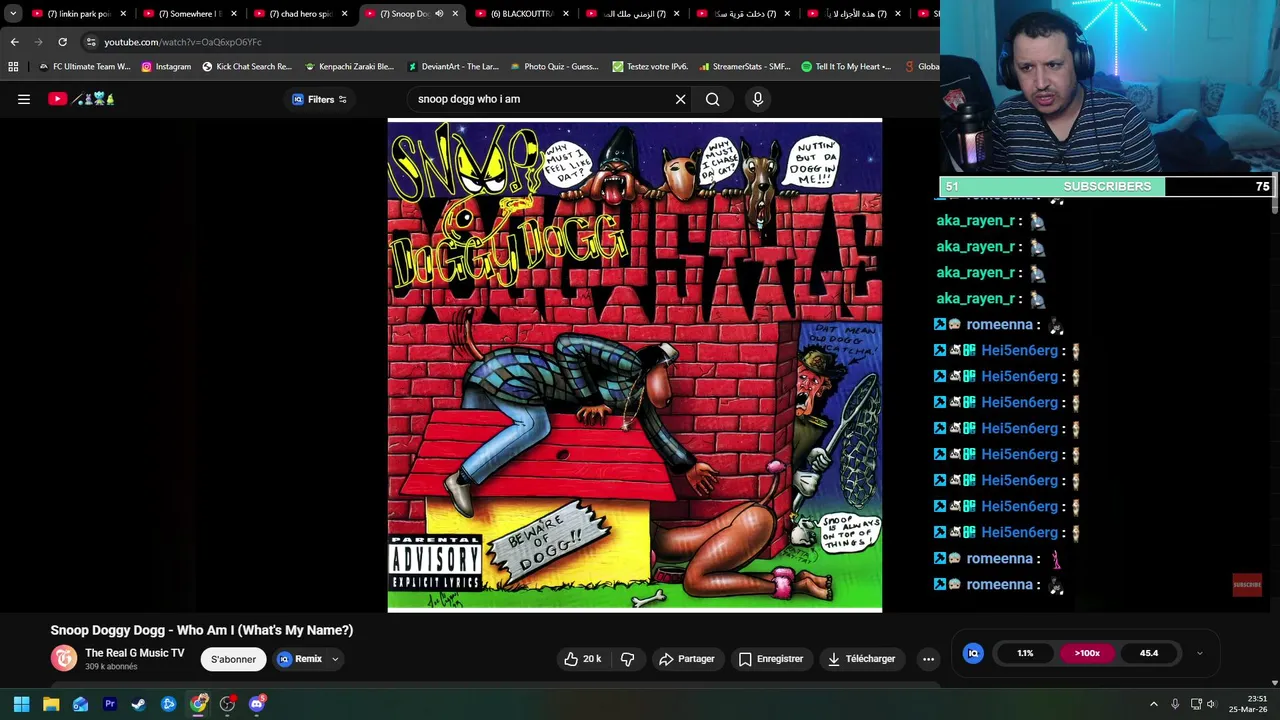This screenshot has height=720, width=1280.
Task: Go to YouTube home via logo
Action: point(81,99)
